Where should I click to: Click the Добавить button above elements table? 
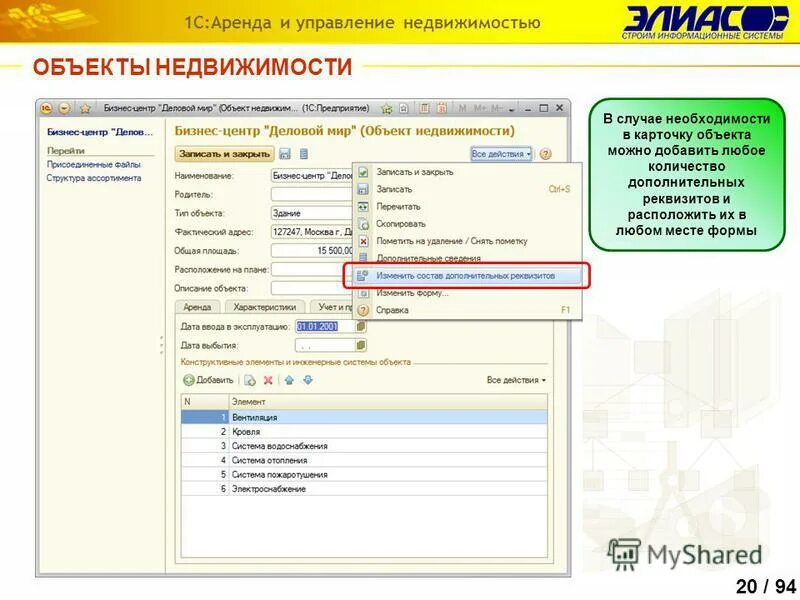(208, 380)
